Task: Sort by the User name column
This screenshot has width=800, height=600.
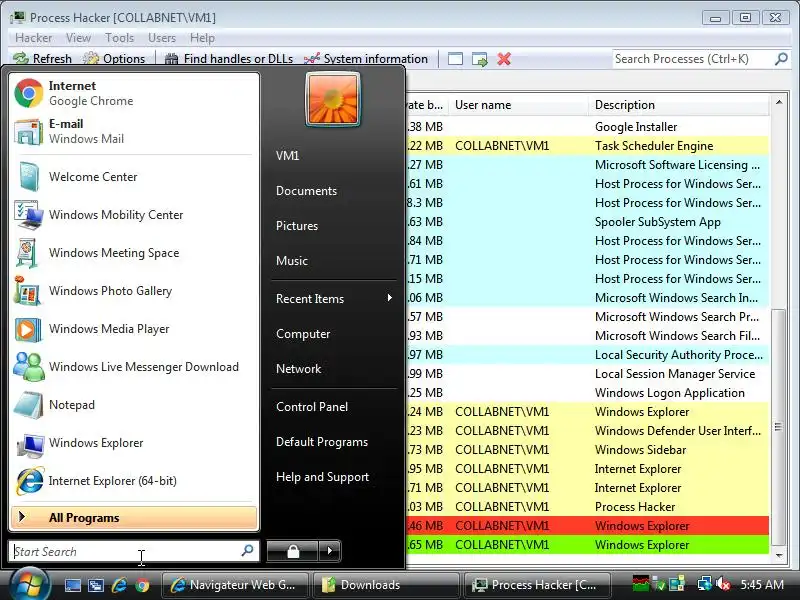Action: [518, 105]
